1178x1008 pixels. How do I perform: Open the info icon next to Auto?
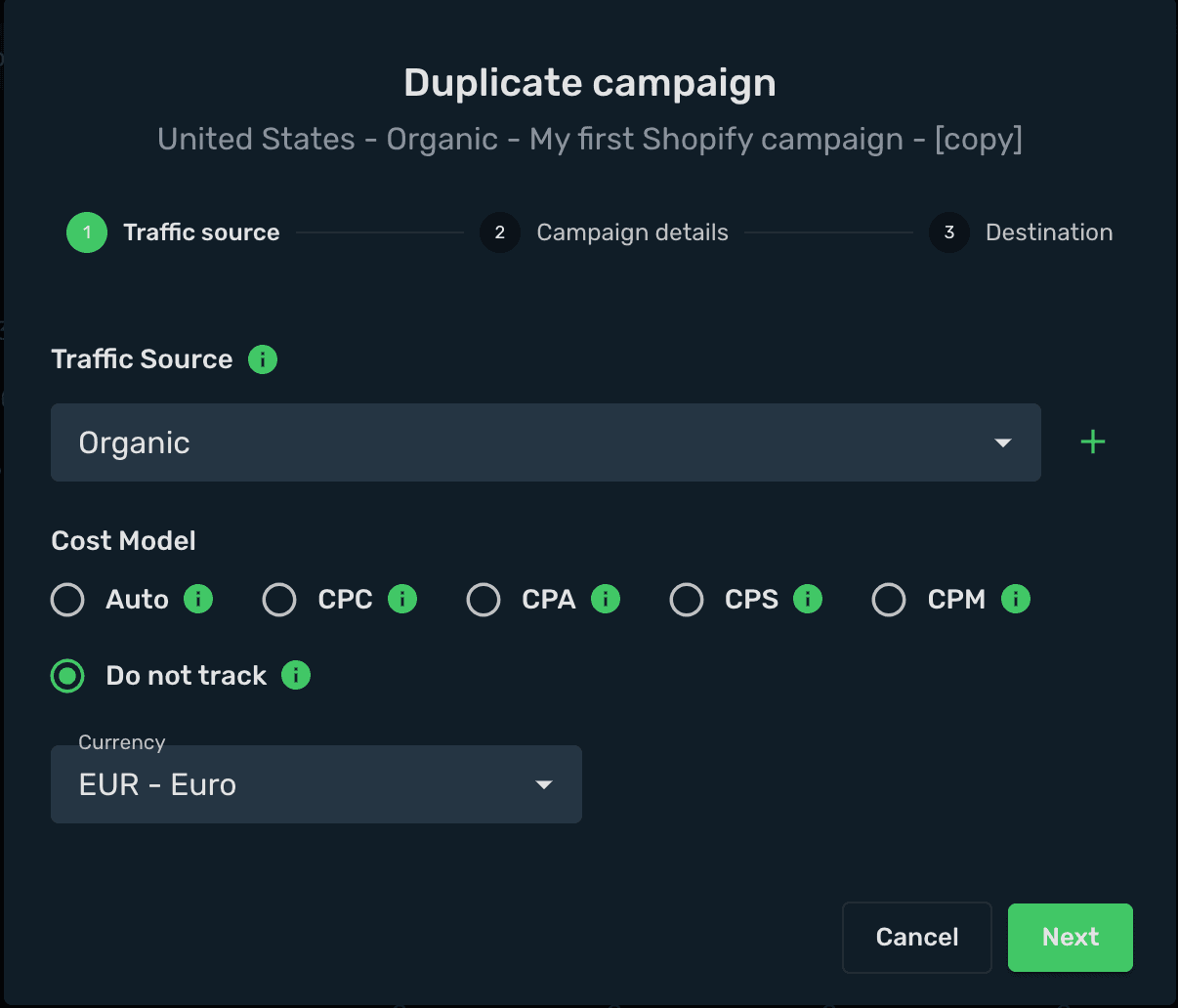(198, 599)
